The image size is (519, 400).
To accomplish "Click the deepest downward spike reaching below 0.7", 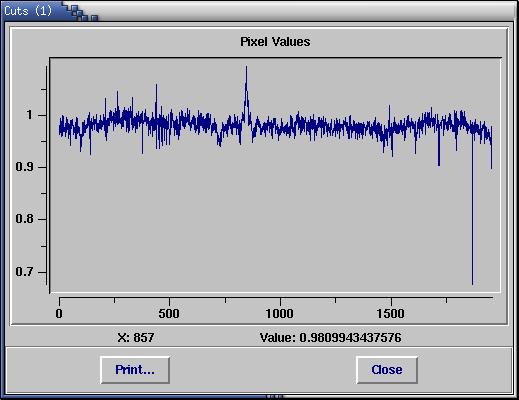I will (472, 283).
